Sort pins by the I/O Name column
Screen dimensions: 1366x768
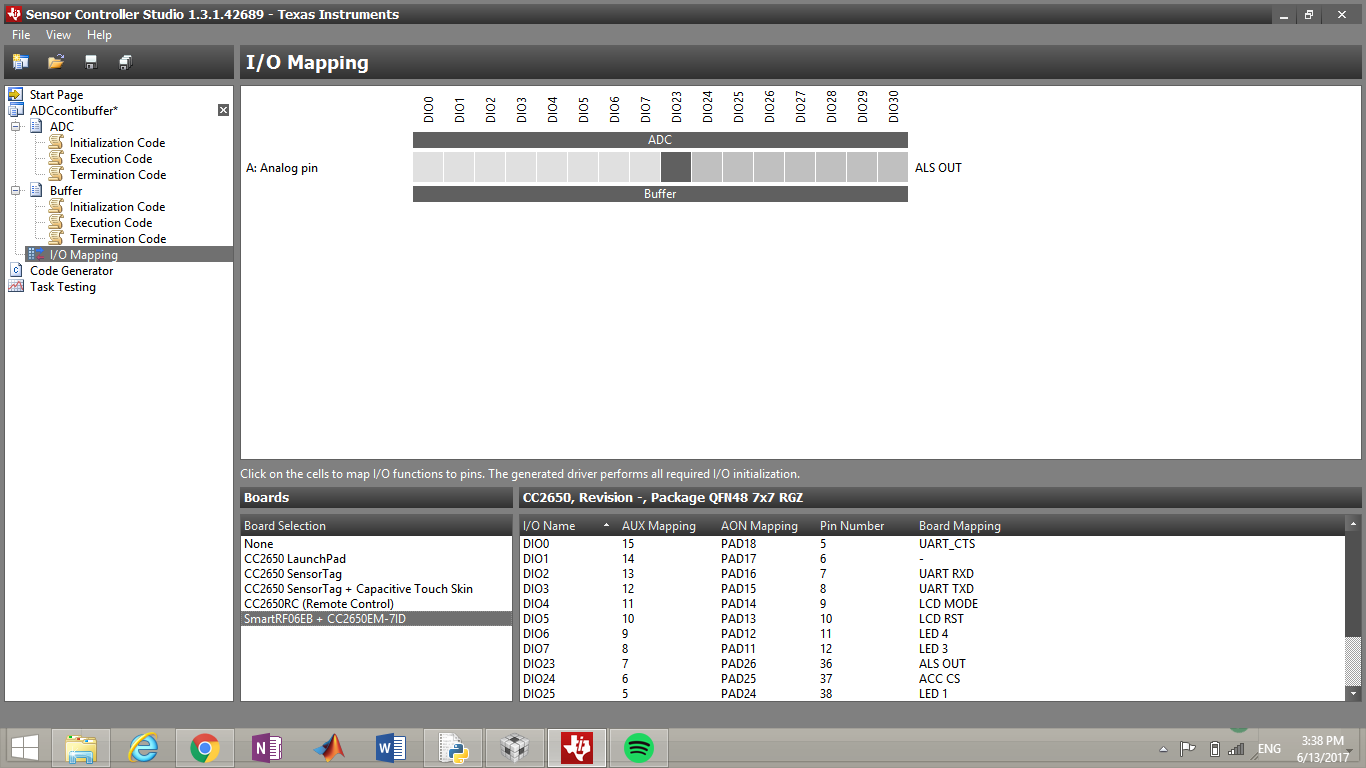pyautogui.click(x=568, y=526)
